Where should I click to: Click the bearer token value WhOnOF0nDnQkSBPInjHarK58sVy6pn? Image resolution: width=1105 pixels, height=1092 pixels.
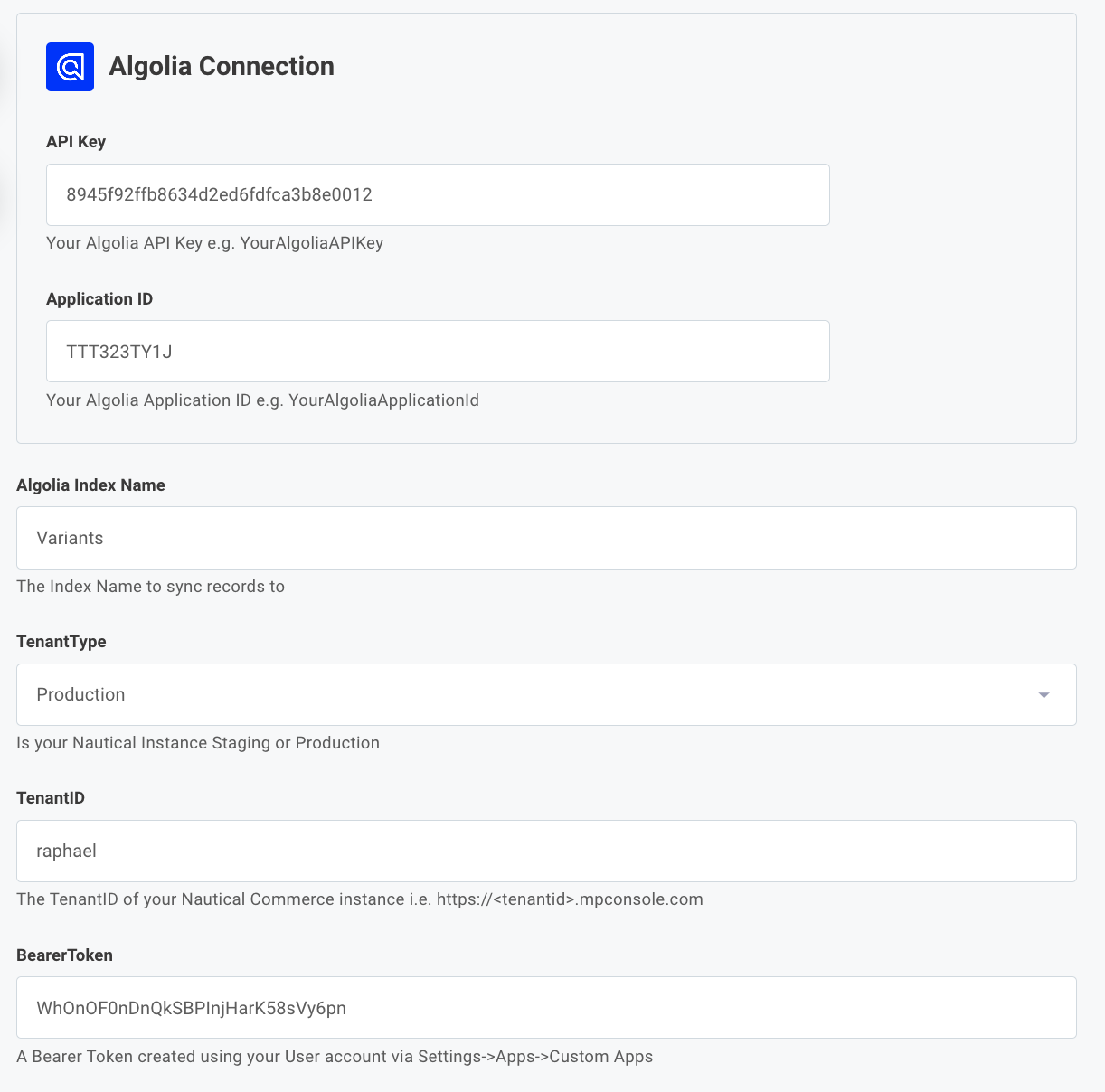(190, 1007)
